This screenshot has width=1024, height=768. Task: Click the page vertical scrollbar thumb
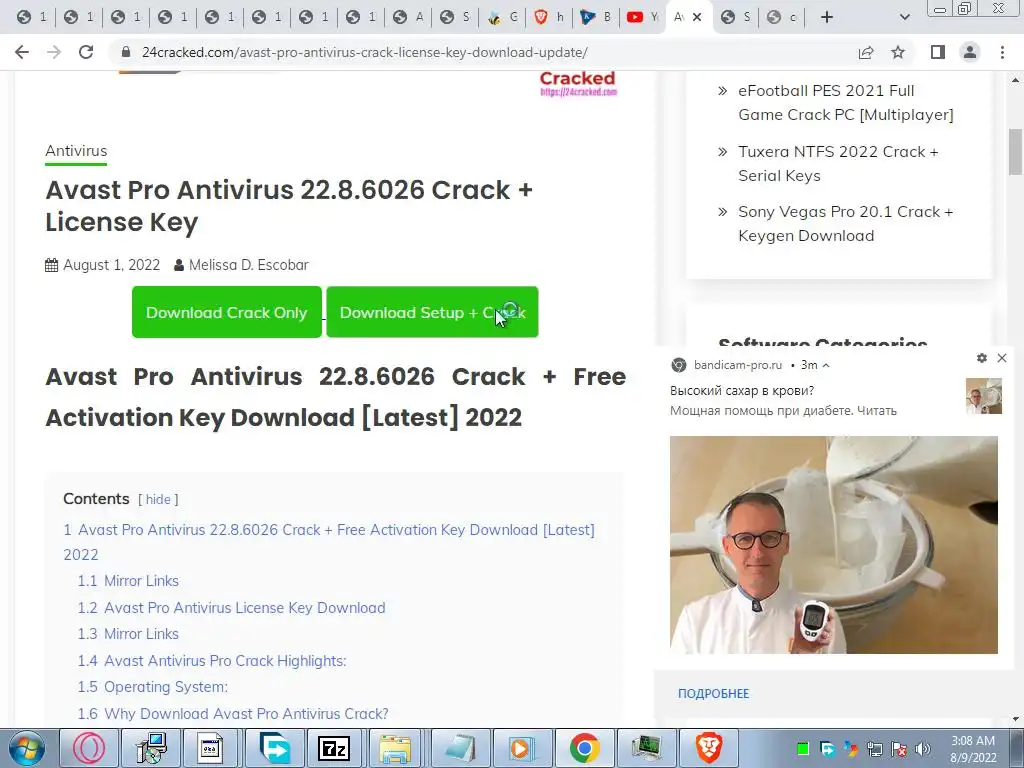click(1015, 152)
